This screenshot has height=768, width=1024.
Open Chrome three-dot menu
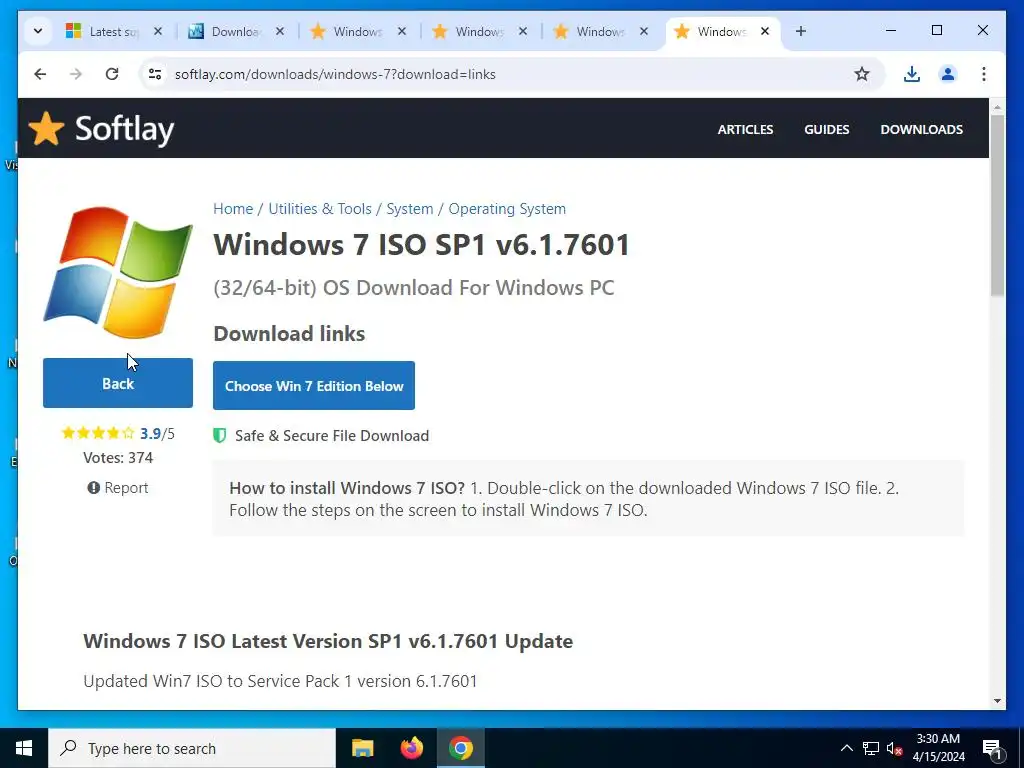pos(984,74)
